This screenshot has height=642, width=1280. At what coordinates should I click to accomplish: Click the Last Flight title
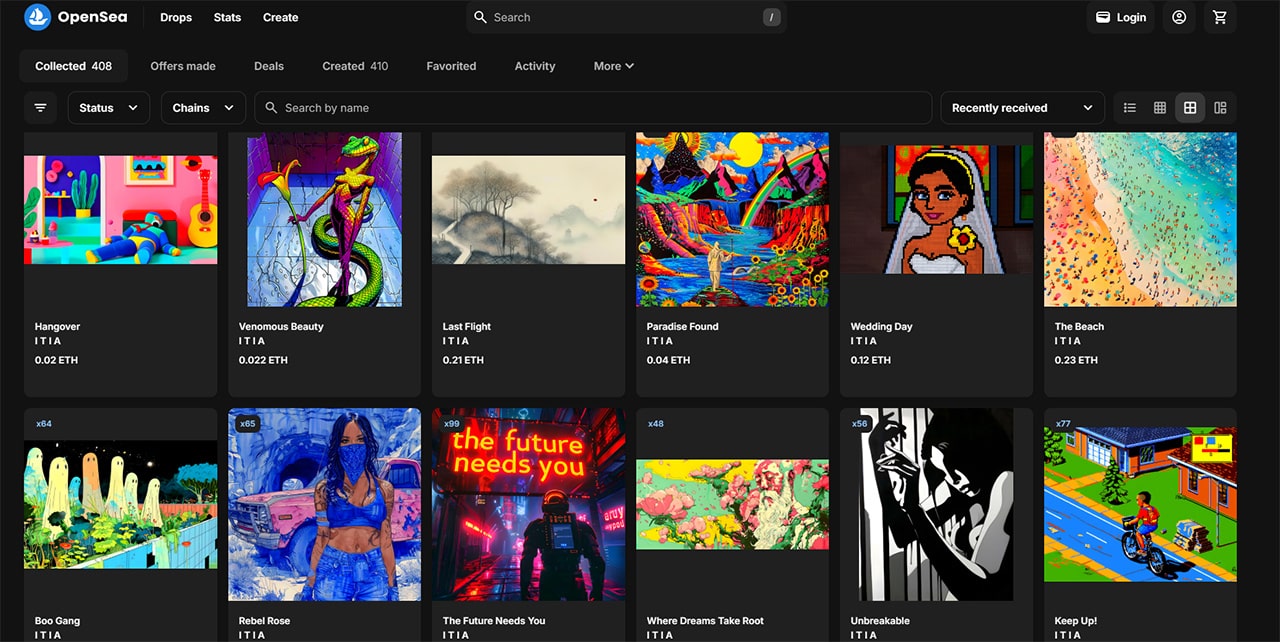[x=467, y=326]
